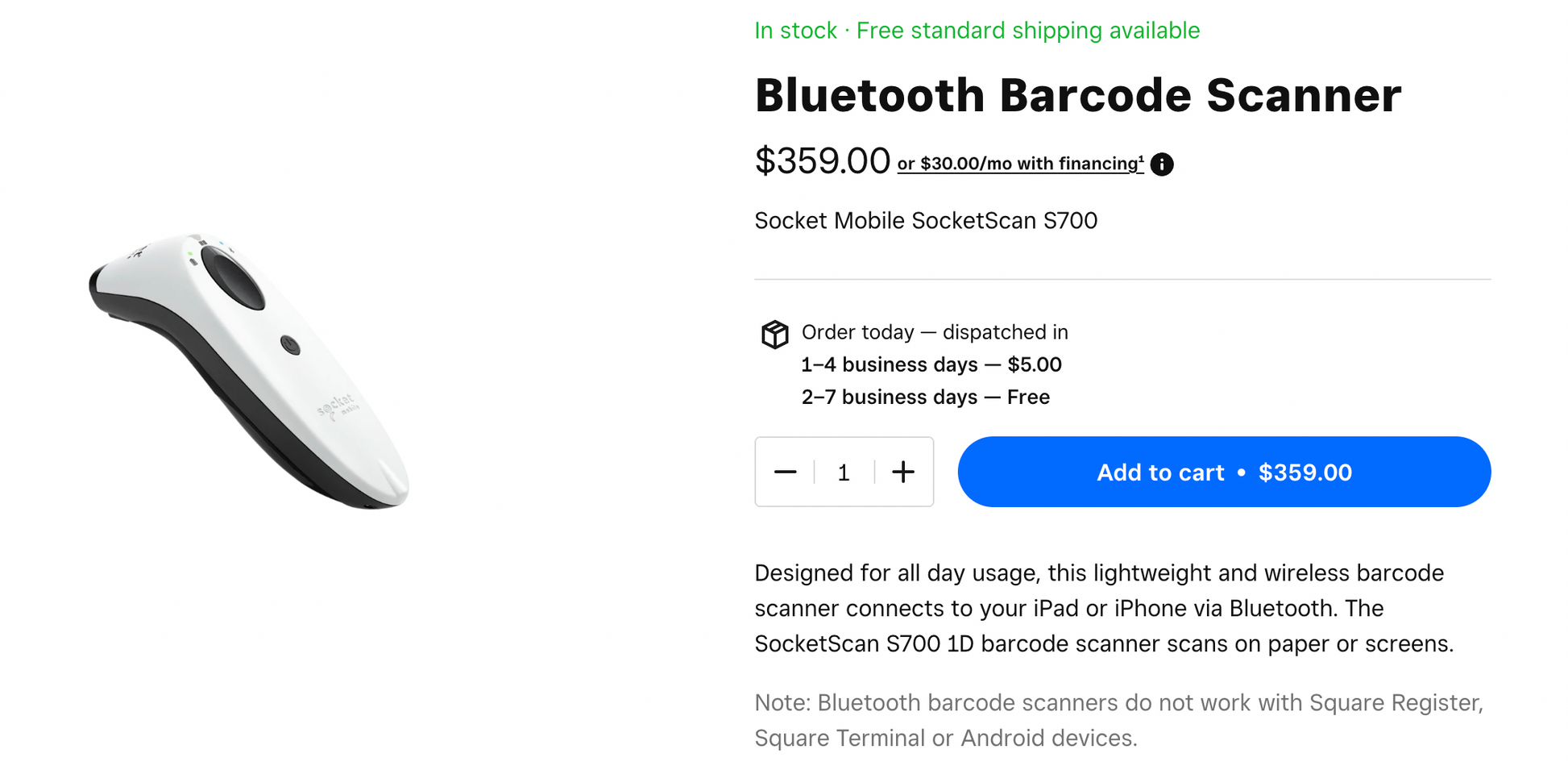
Task: Click the 1–4 business days $5.00 option
Action: tap(931, 364)
